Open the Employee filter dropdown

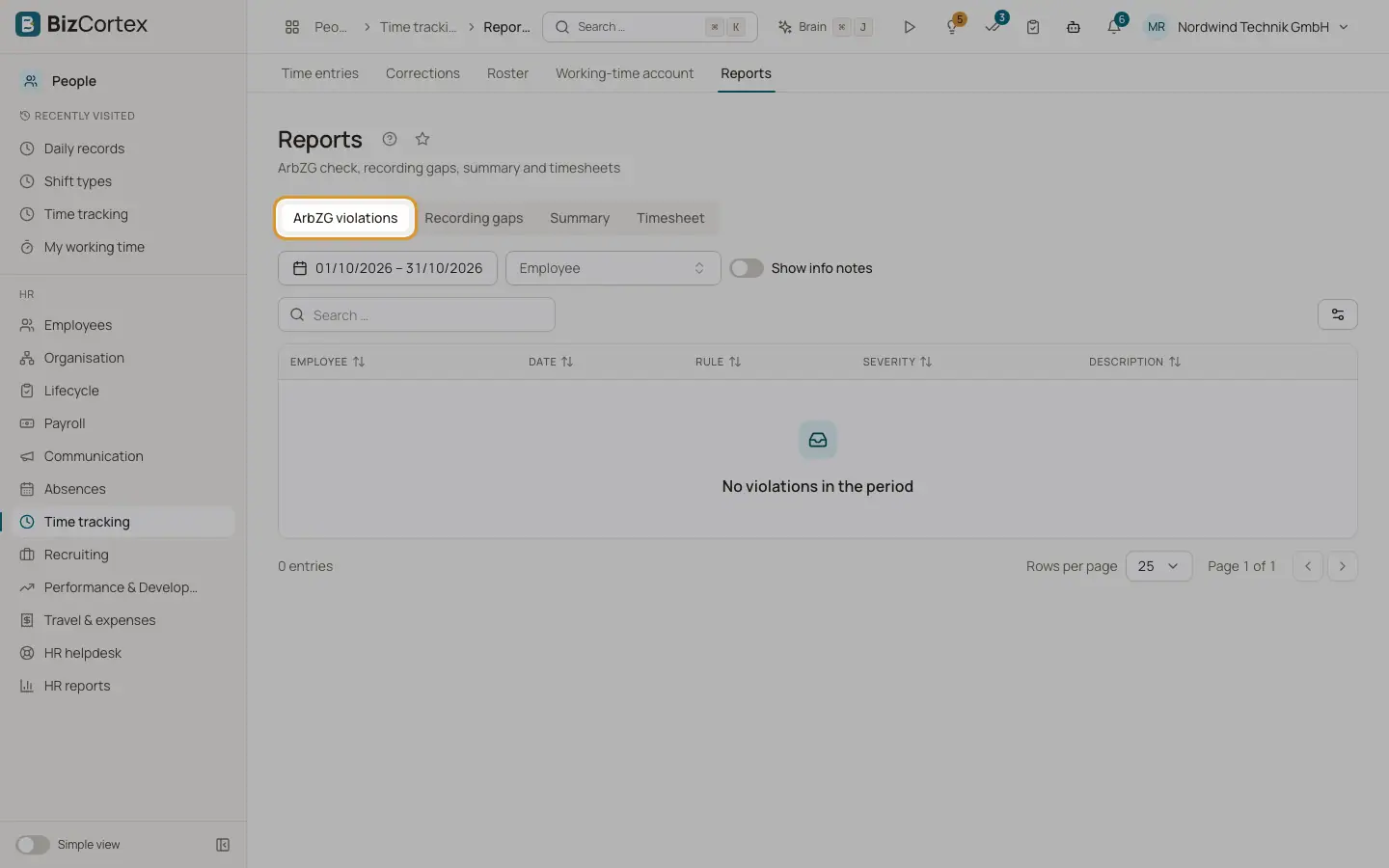click(613, 268)
